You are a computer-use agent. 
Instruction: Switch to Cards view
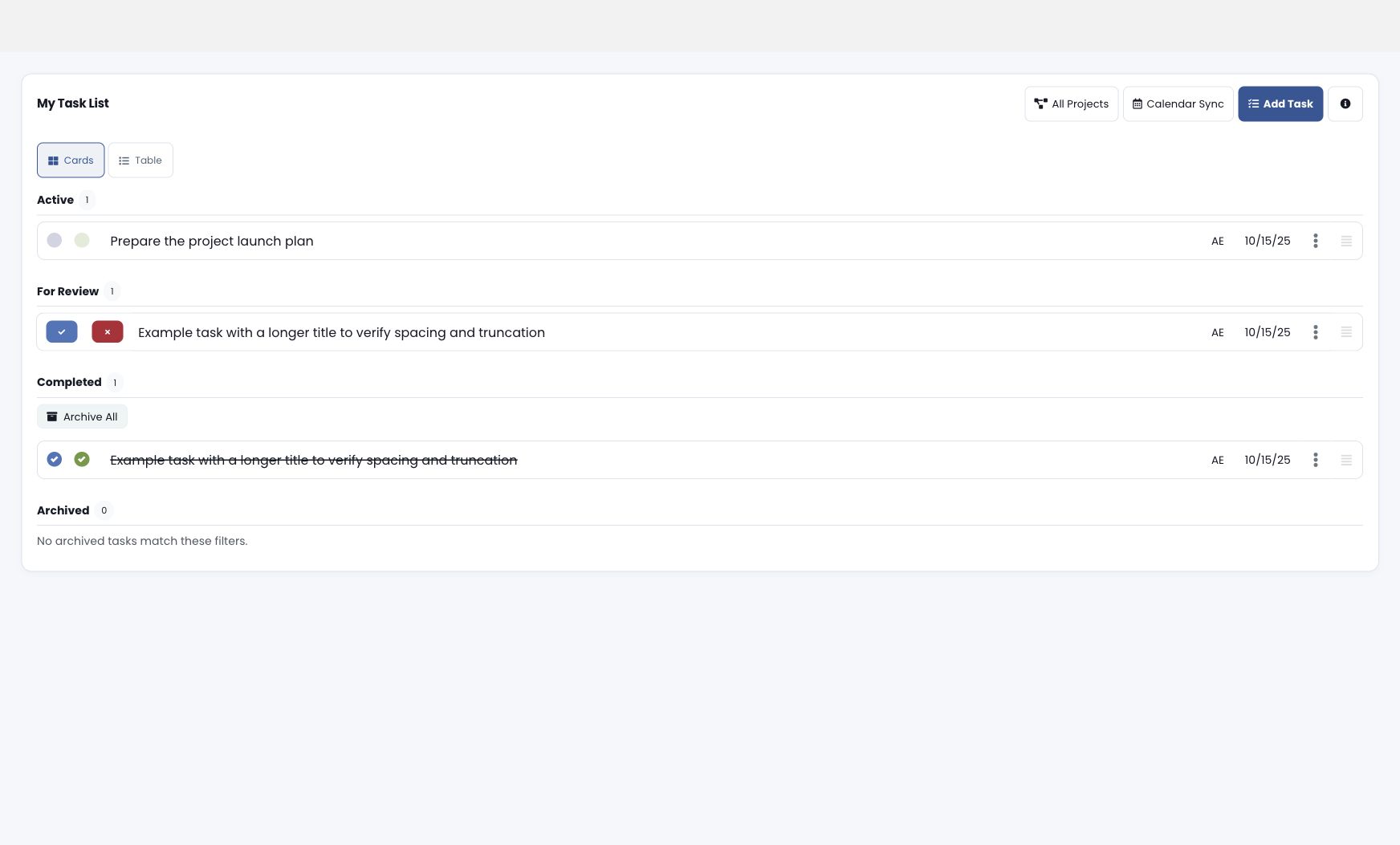click(71, 160)
